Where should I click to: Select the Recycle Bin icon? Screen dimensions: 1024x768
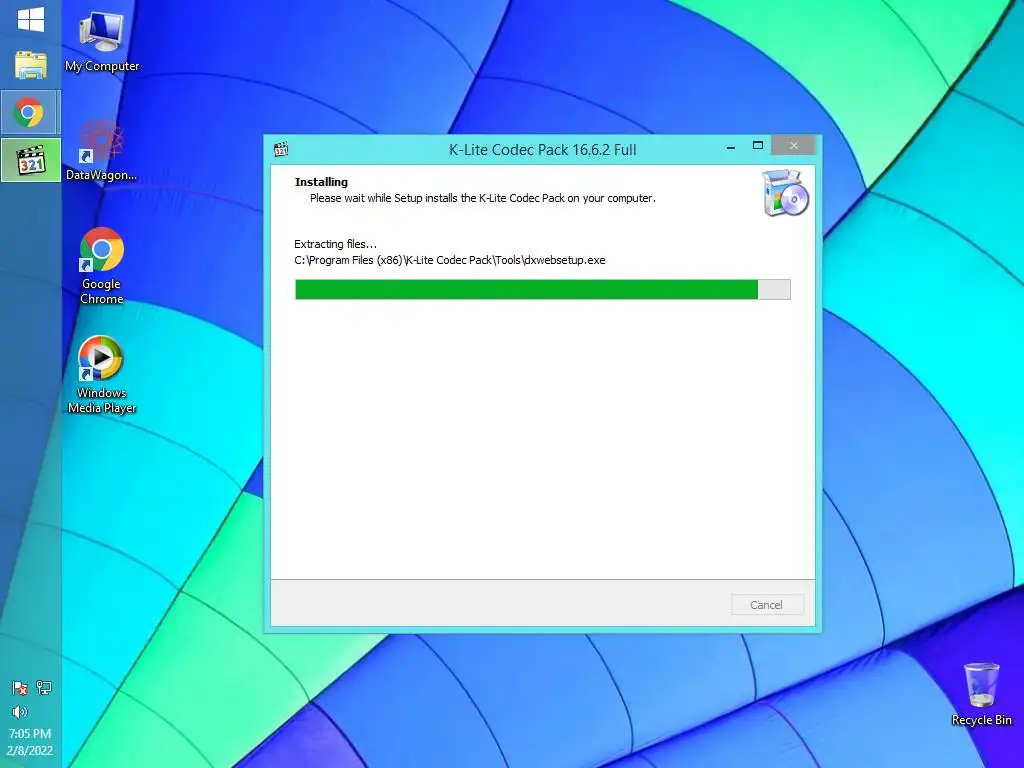click(982, 694)
